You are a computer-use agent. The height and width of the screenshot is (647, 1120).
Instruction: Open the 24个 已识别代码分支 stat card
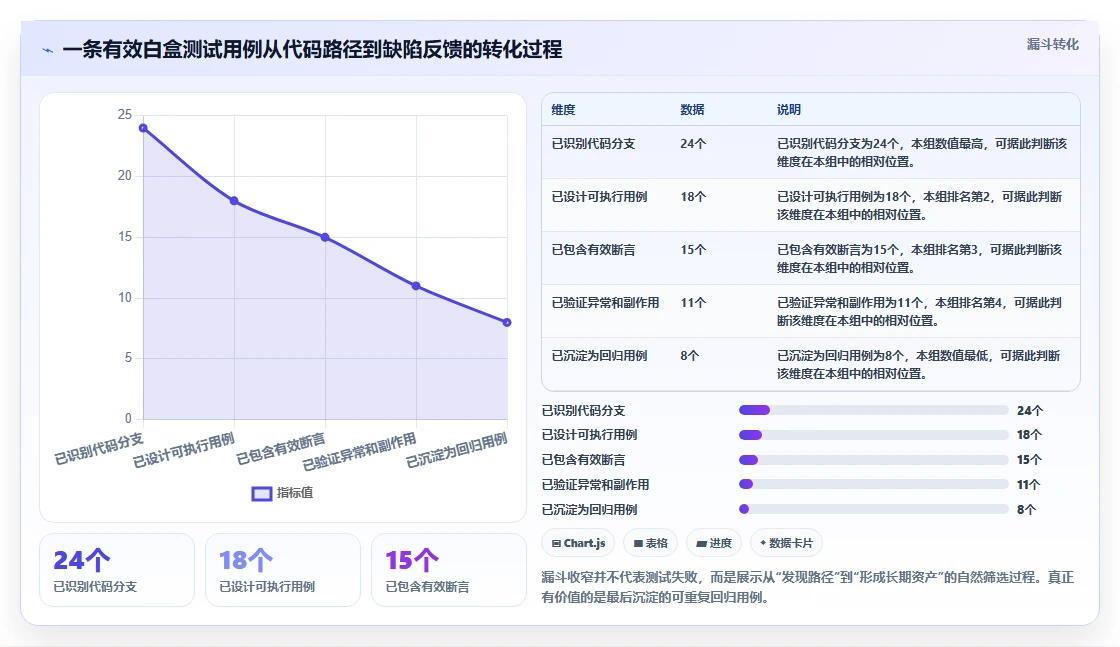pos(117,570)
